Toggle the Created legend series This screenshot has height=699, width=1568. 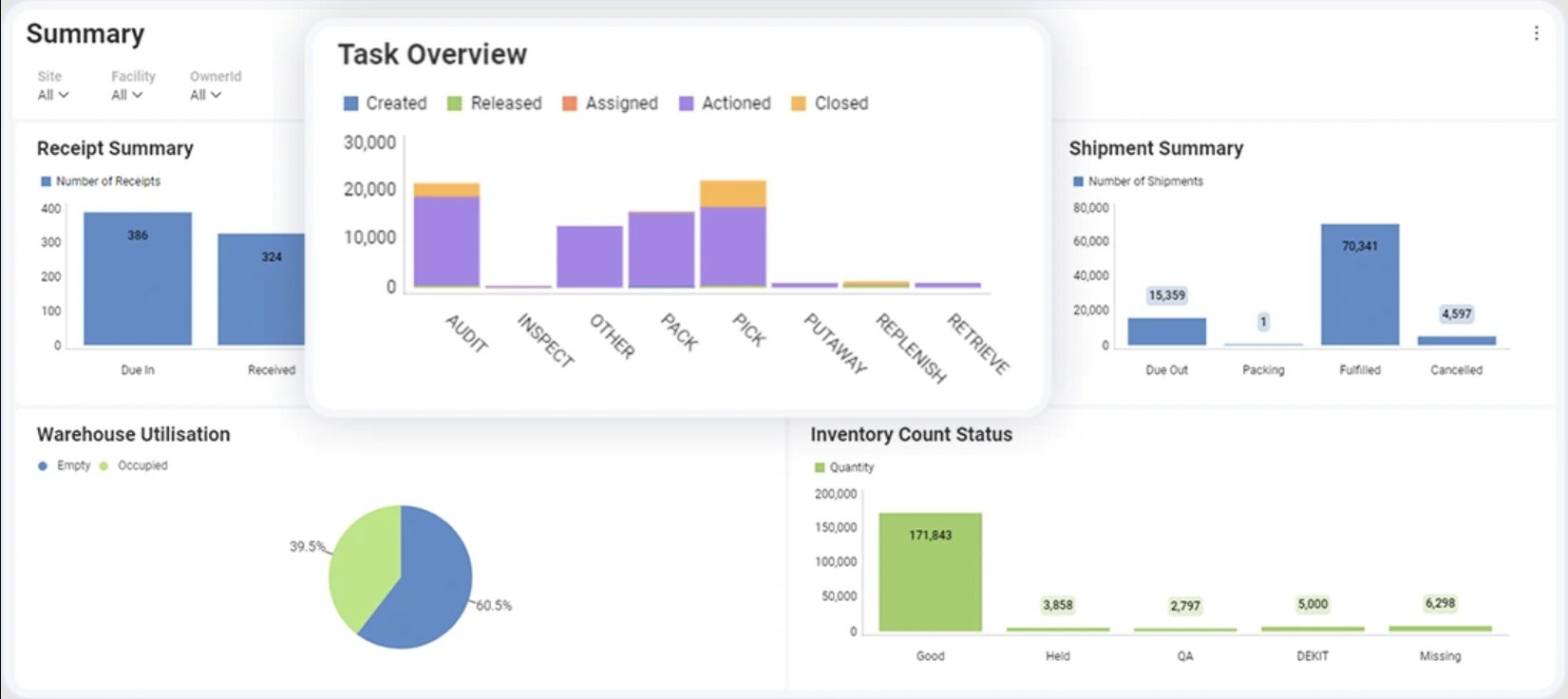pyautogui.click(x=385, y=104)
